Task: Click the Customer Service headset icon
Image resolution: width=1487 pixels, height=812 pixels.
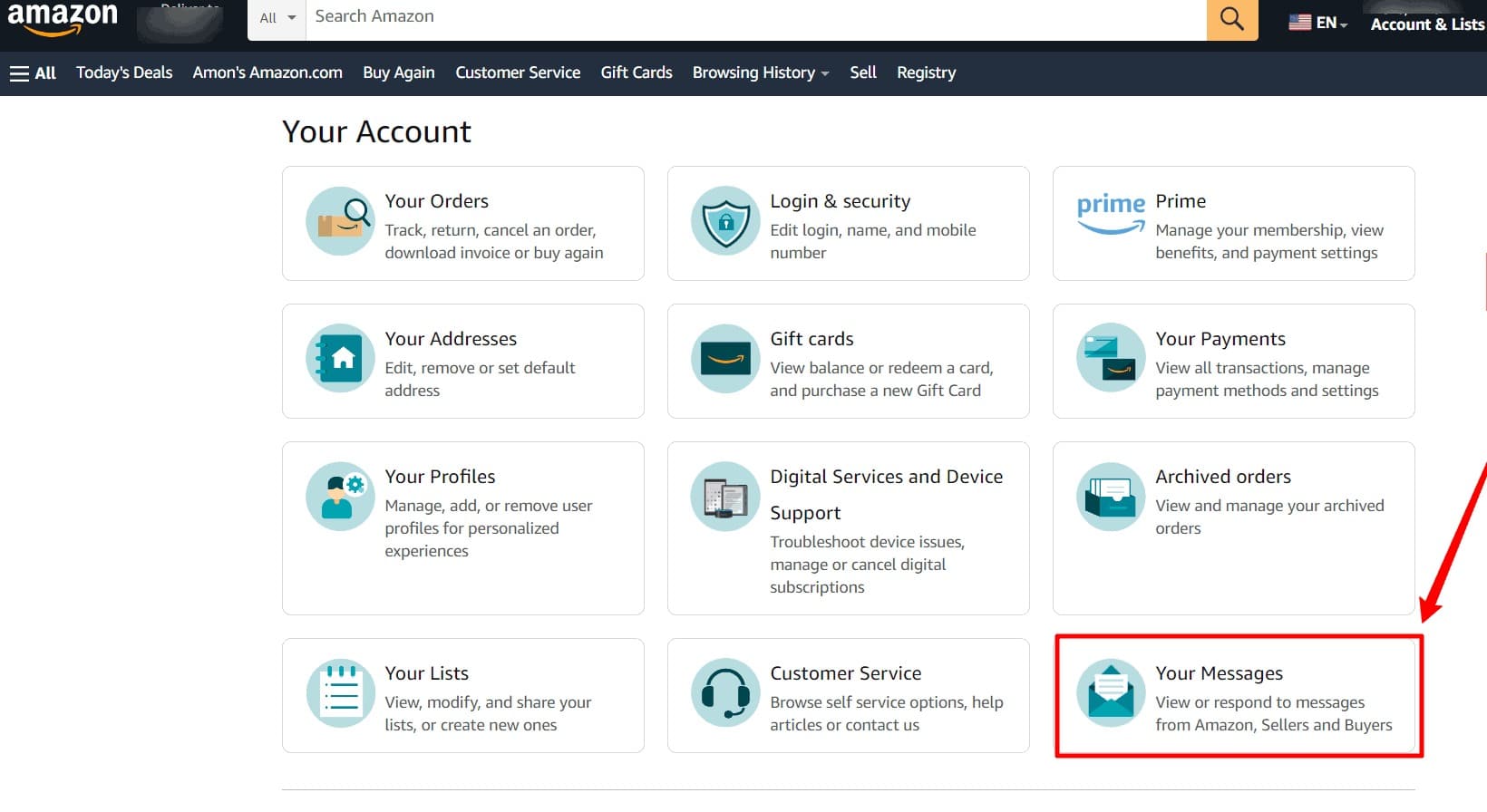Action: pos(725,693)
